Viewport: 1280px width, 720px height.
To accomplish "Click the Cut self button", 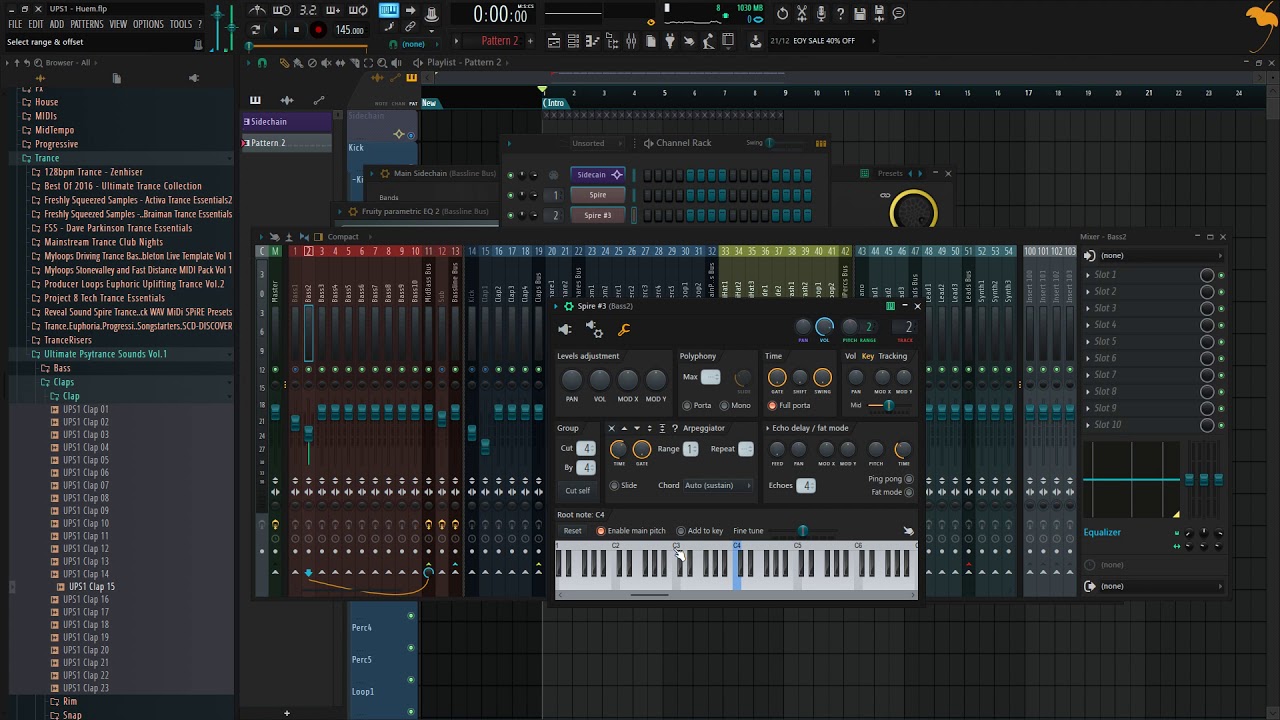I will pos(578,491).
